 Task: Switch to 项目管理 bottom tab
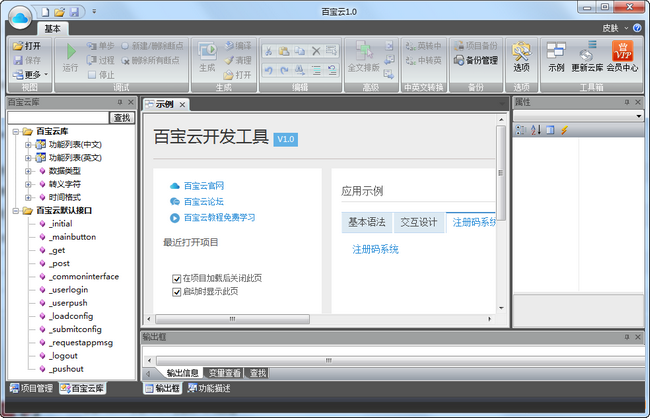(32, 388)
